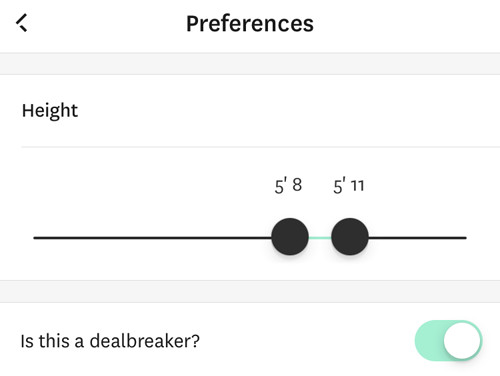Tap the Preferences page title
Viewport: 500px width, 376px height.
[250, 24]
